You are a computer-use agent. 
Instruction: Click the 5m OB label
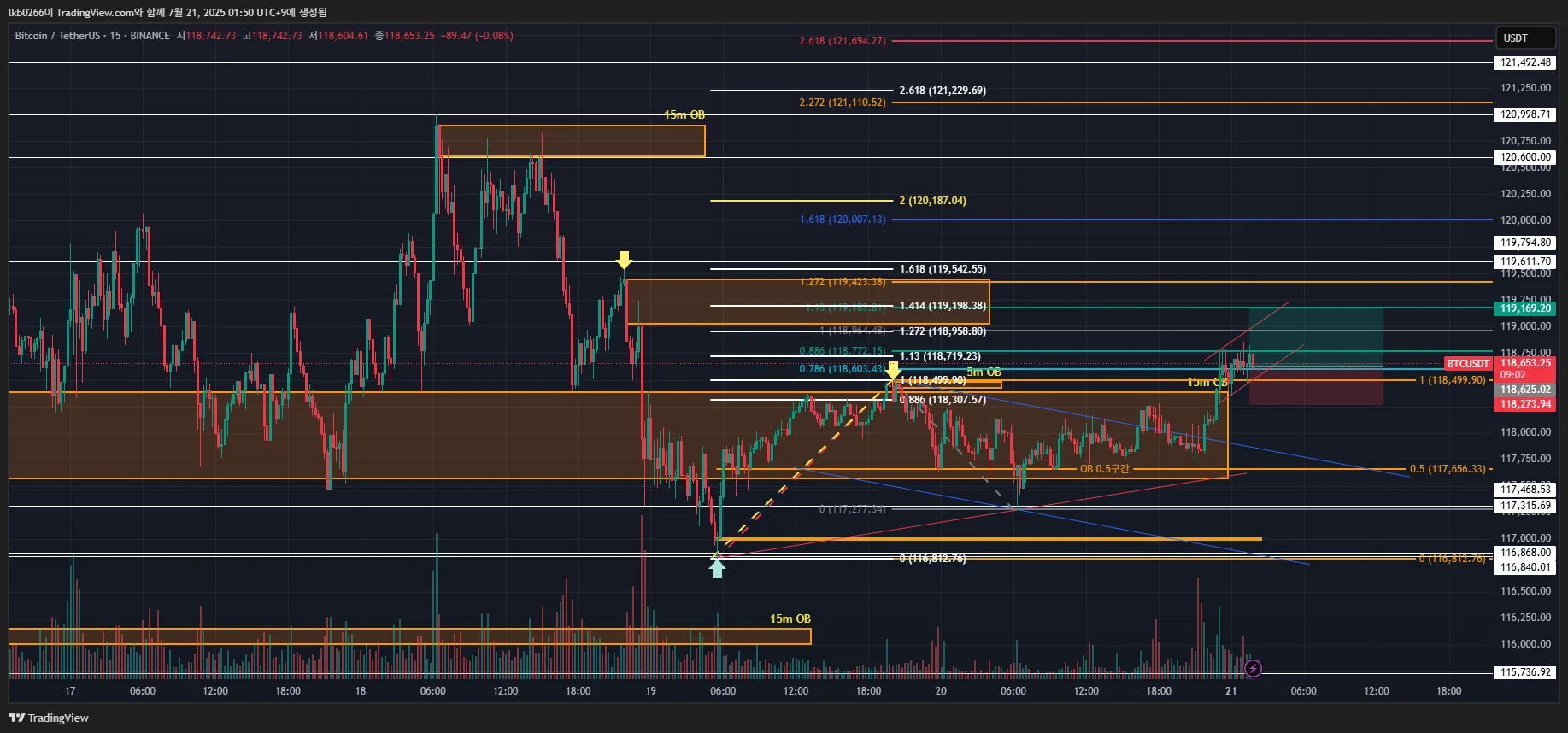click(984, 372)
